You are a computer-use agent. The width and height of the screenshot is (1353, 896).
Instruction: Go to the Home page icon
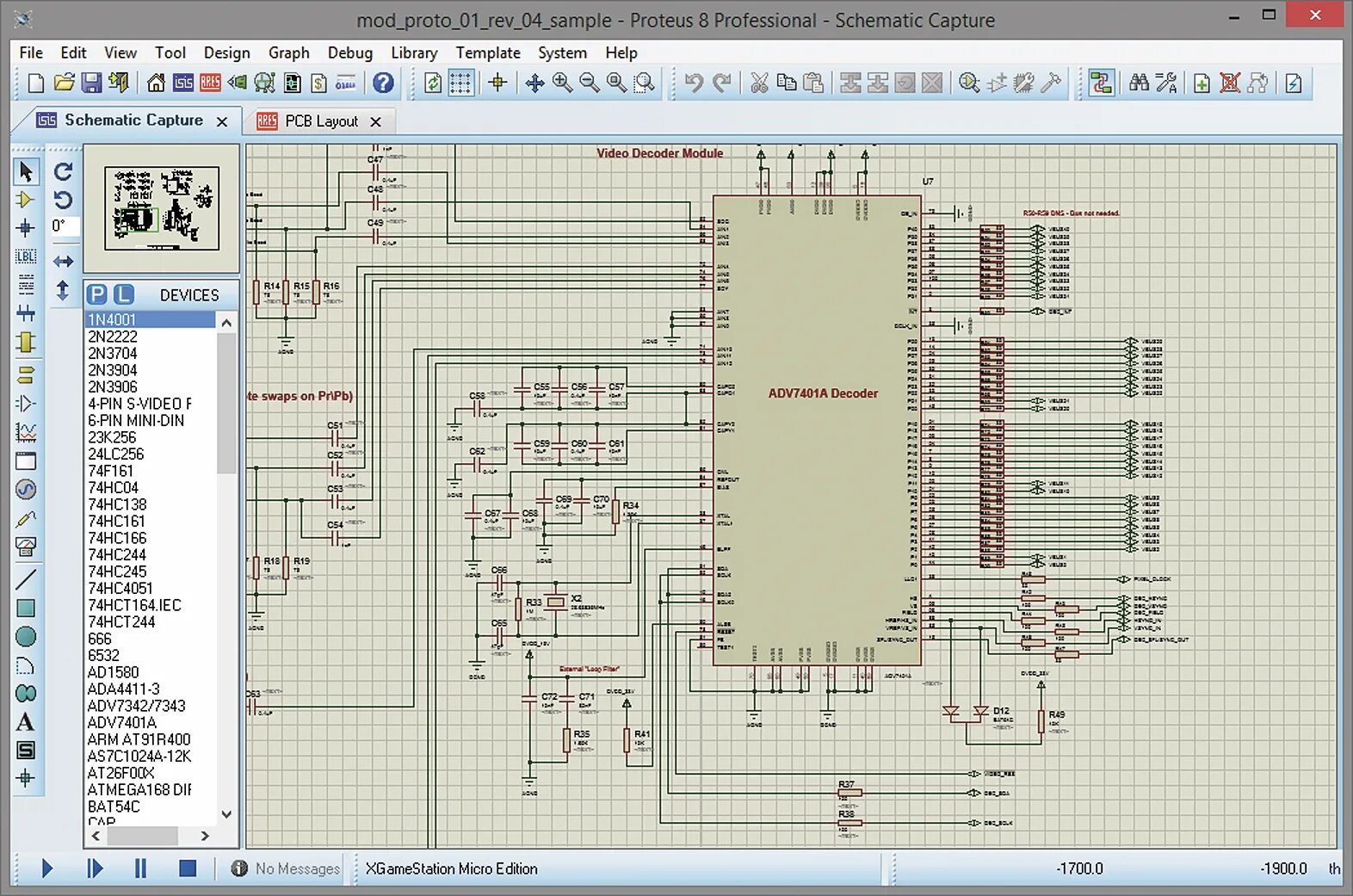[x=156, y=83]
